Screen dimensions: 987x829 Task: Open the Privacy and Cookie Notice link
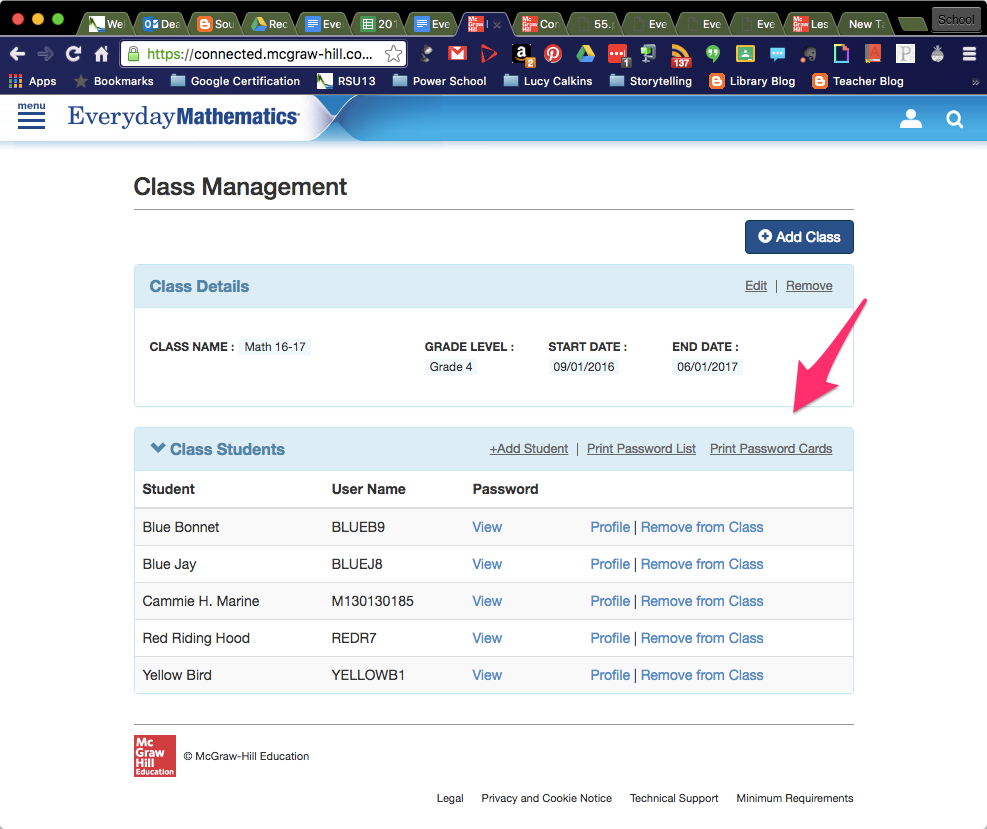coord(546,798)
